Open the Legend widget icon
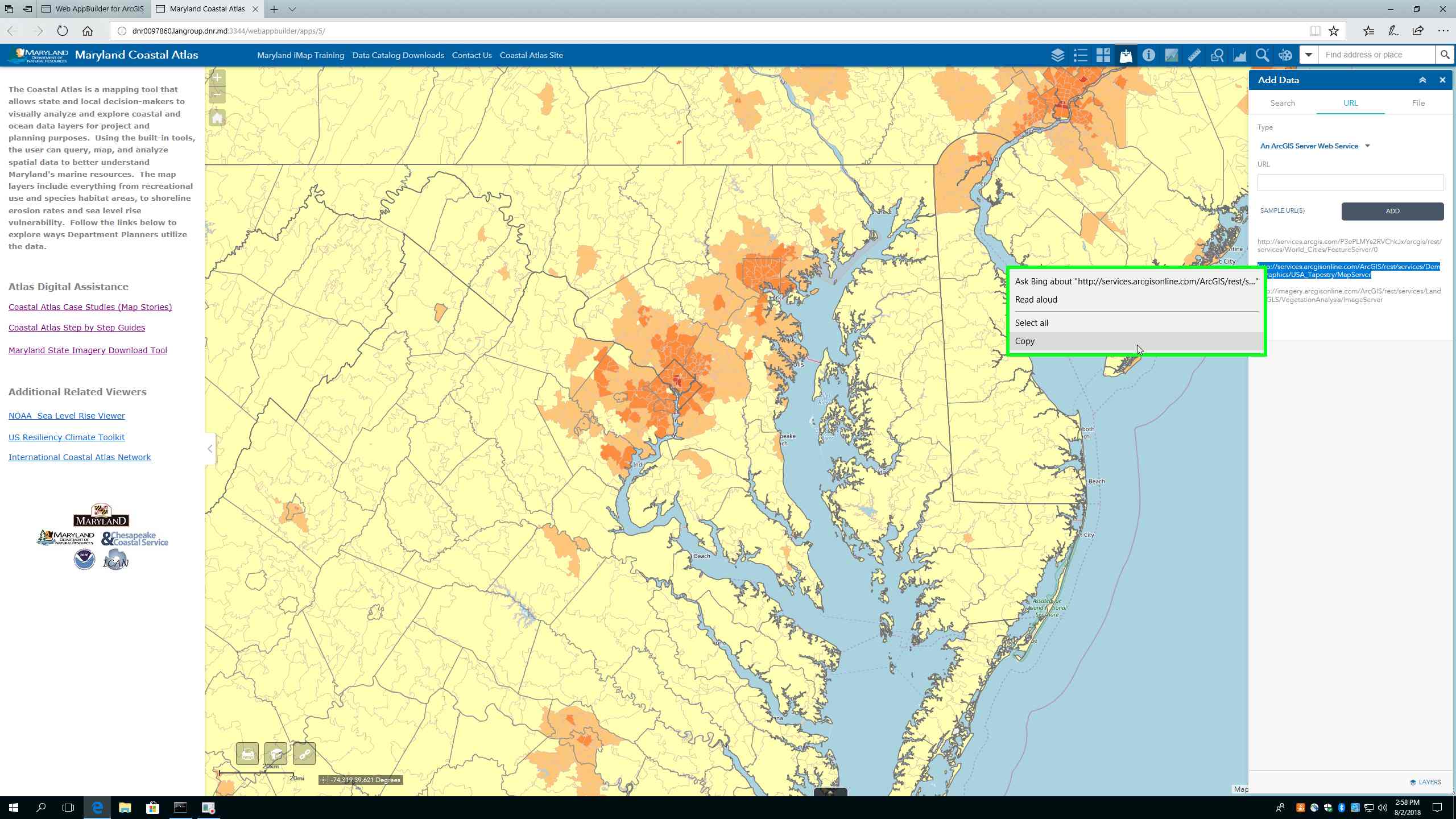The width and height of the screenshot is (1456, 819). coord(1080,55)
